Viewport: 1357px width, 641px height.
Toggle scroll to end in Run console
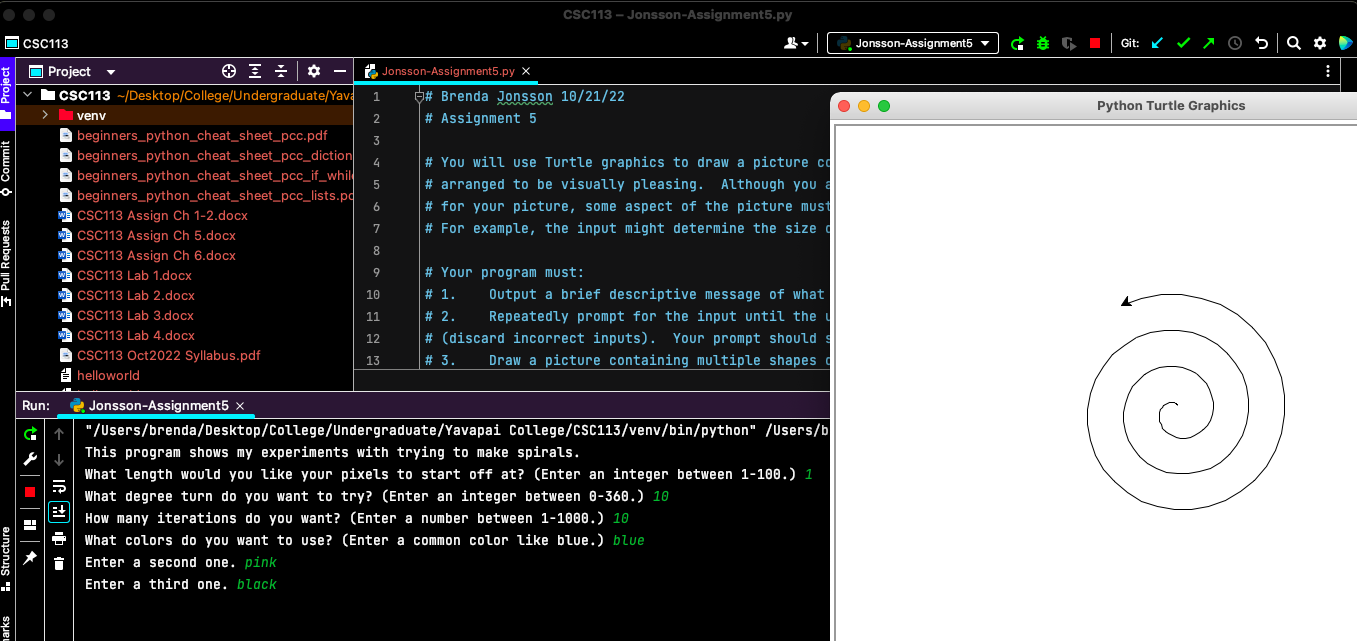(59, 511)
